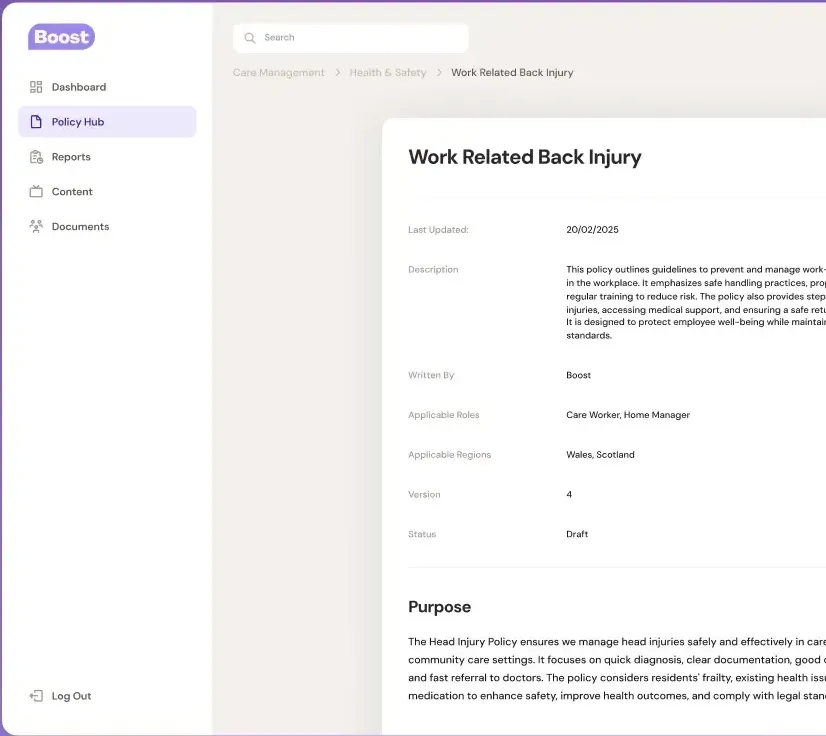826x736 pixels.
Task: Click the Purpose section heading
Action: tap(439, 607)
